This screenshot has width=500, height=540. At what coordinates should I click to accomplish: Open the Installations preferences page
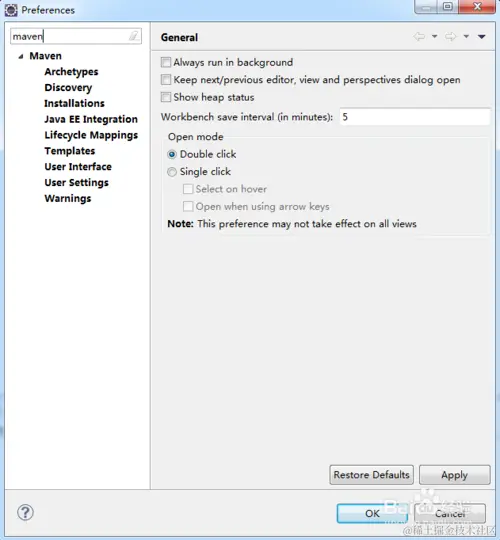coord(74,103)
